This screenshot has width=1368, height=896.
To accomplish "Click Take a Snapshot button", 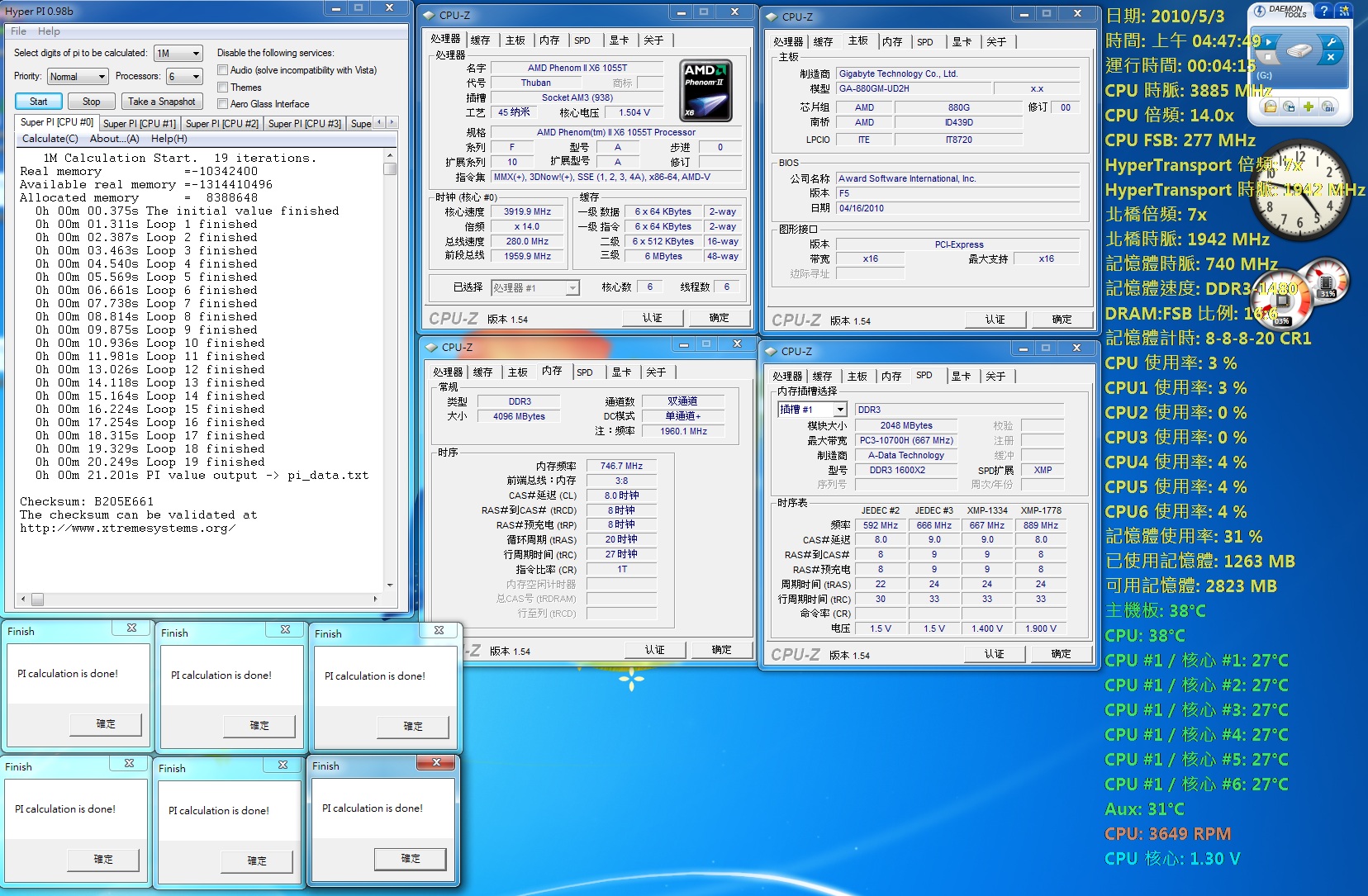I will click(162, 102).
